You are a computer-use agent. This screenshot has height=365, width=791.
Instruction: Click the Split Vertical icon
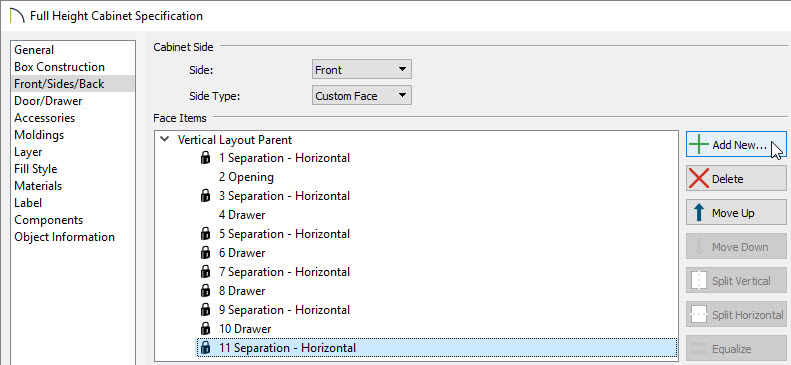699,281
